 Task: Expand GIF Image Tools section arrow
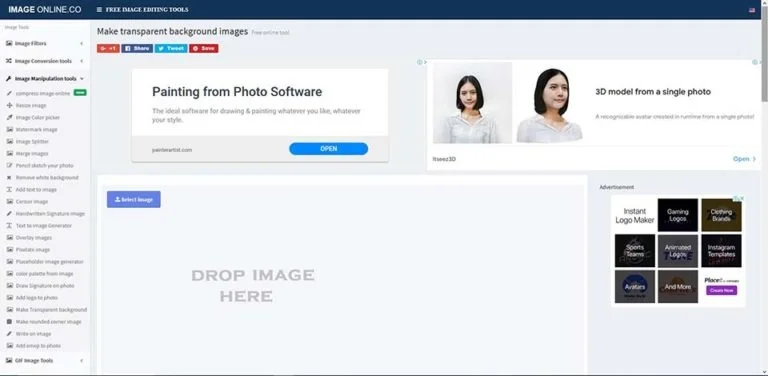(81, 361)
